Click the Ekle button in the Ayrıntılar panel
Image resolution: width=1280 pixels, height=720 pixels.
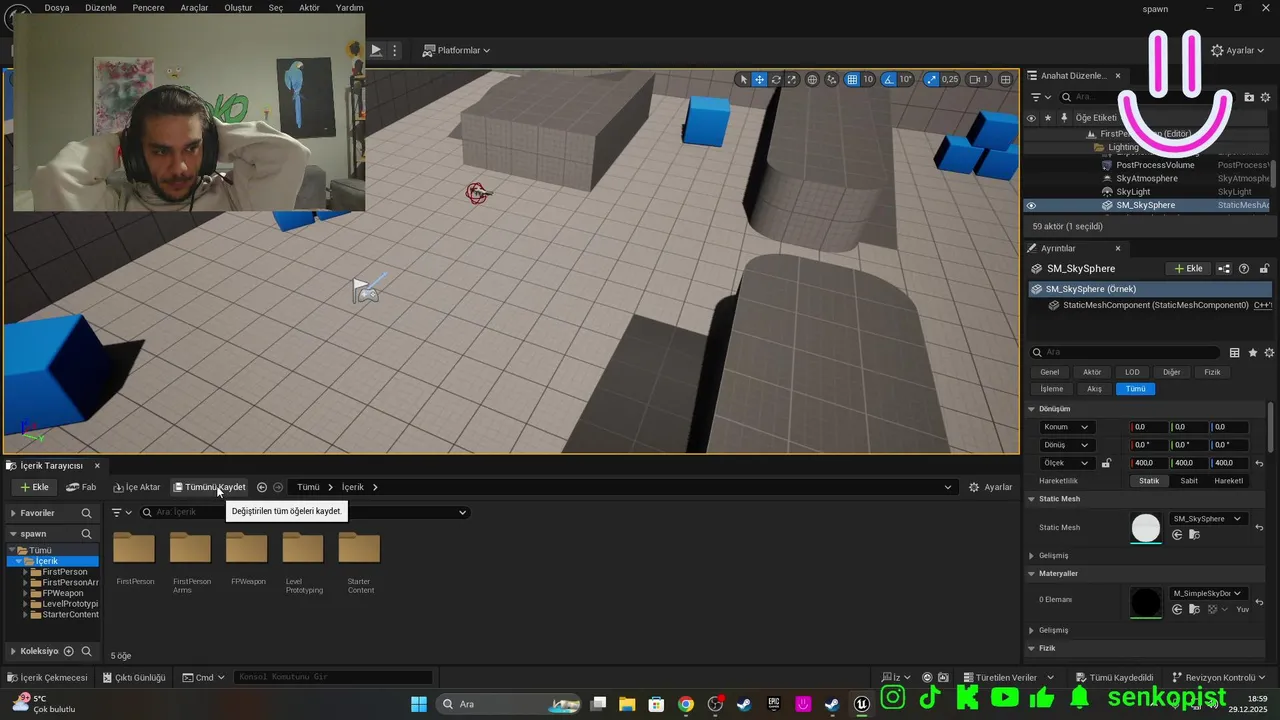[x=1188, y=268]
